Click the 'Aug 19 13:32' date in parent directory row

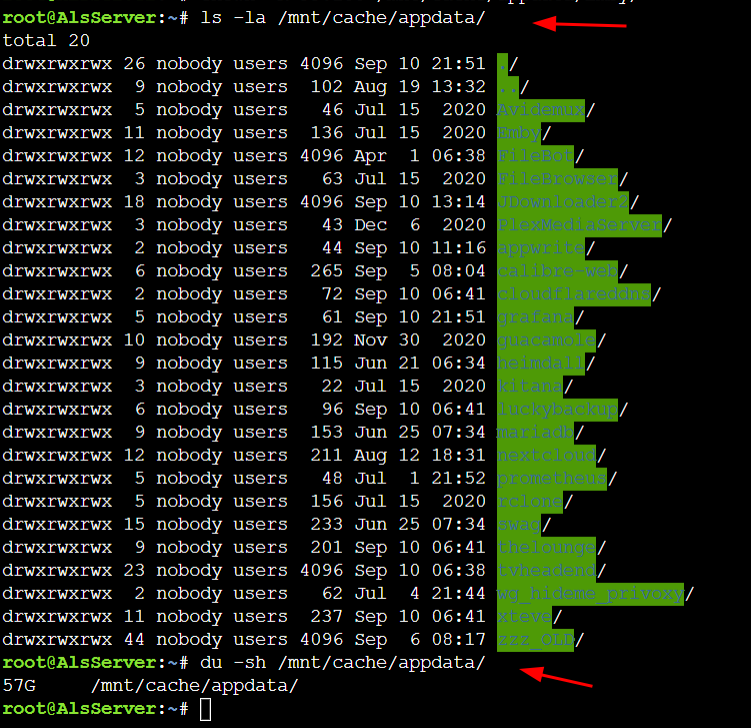tap(420, 87)
